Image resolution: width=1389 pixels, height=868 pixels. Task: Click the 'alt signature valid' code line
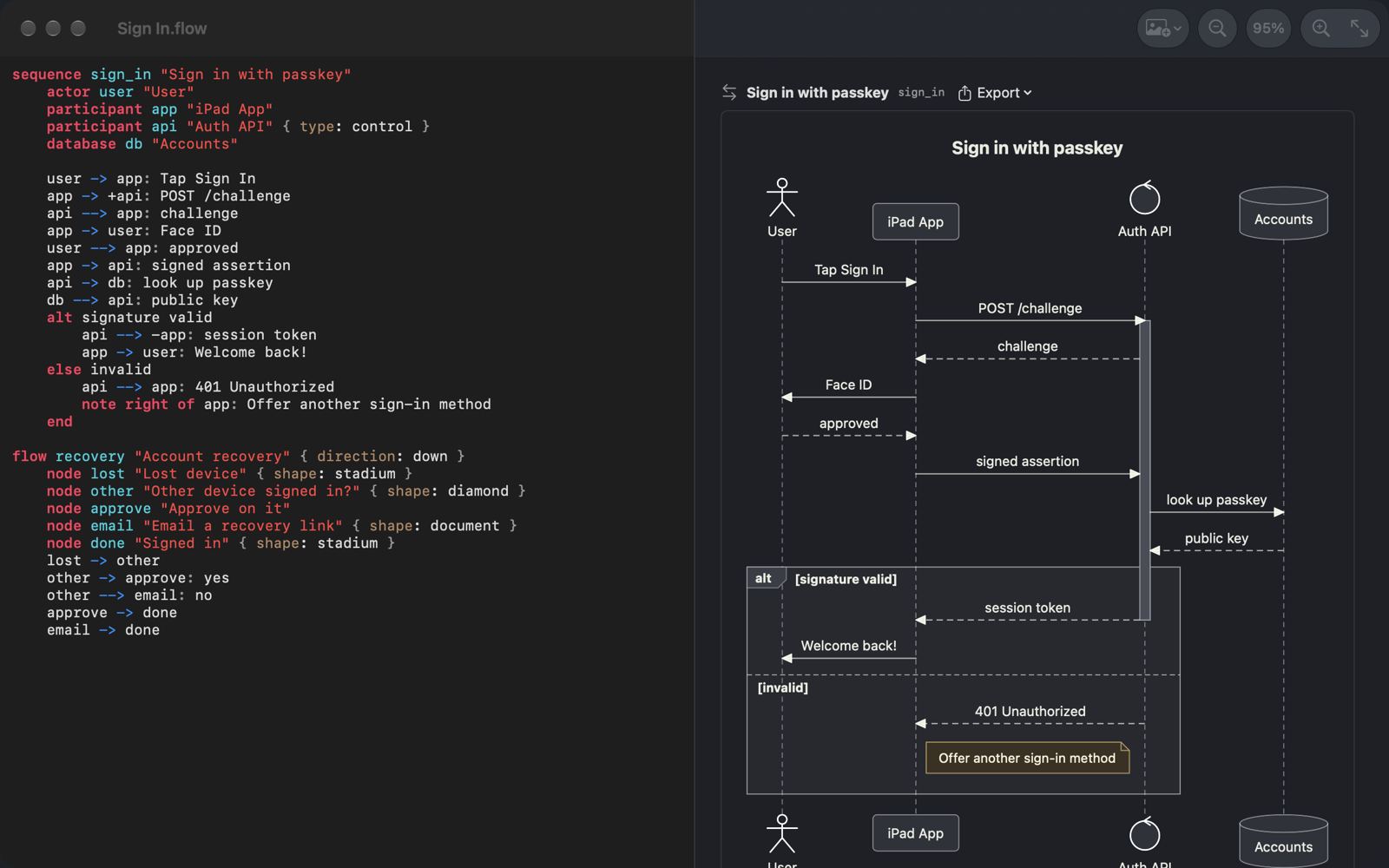point(129,318)
